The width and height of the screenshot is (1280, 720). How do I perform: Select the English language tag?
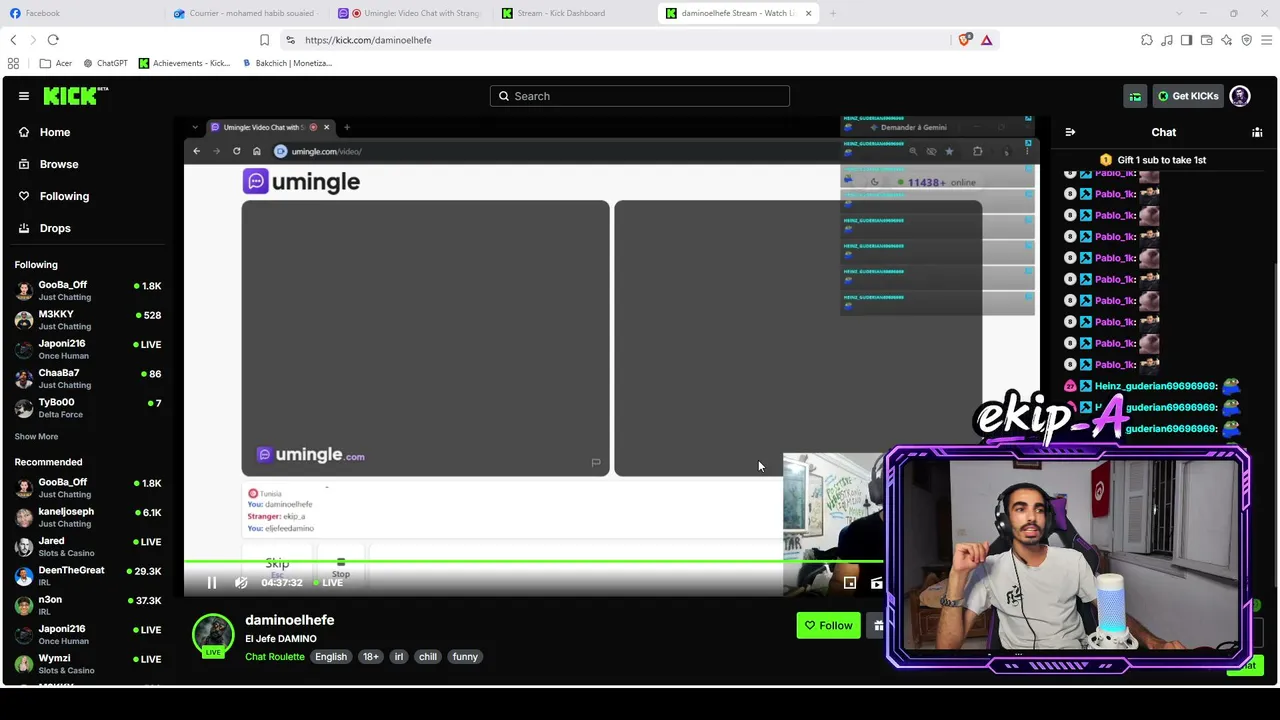click(331, 657)
